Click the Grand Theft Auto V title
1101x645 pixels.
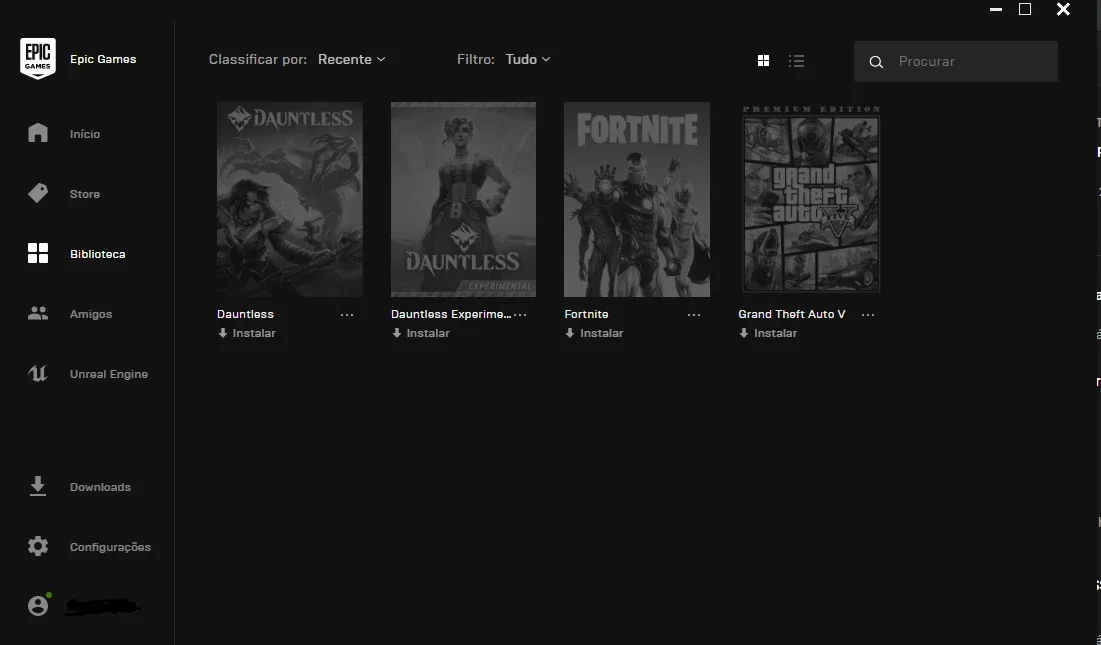tap(791, 314)
